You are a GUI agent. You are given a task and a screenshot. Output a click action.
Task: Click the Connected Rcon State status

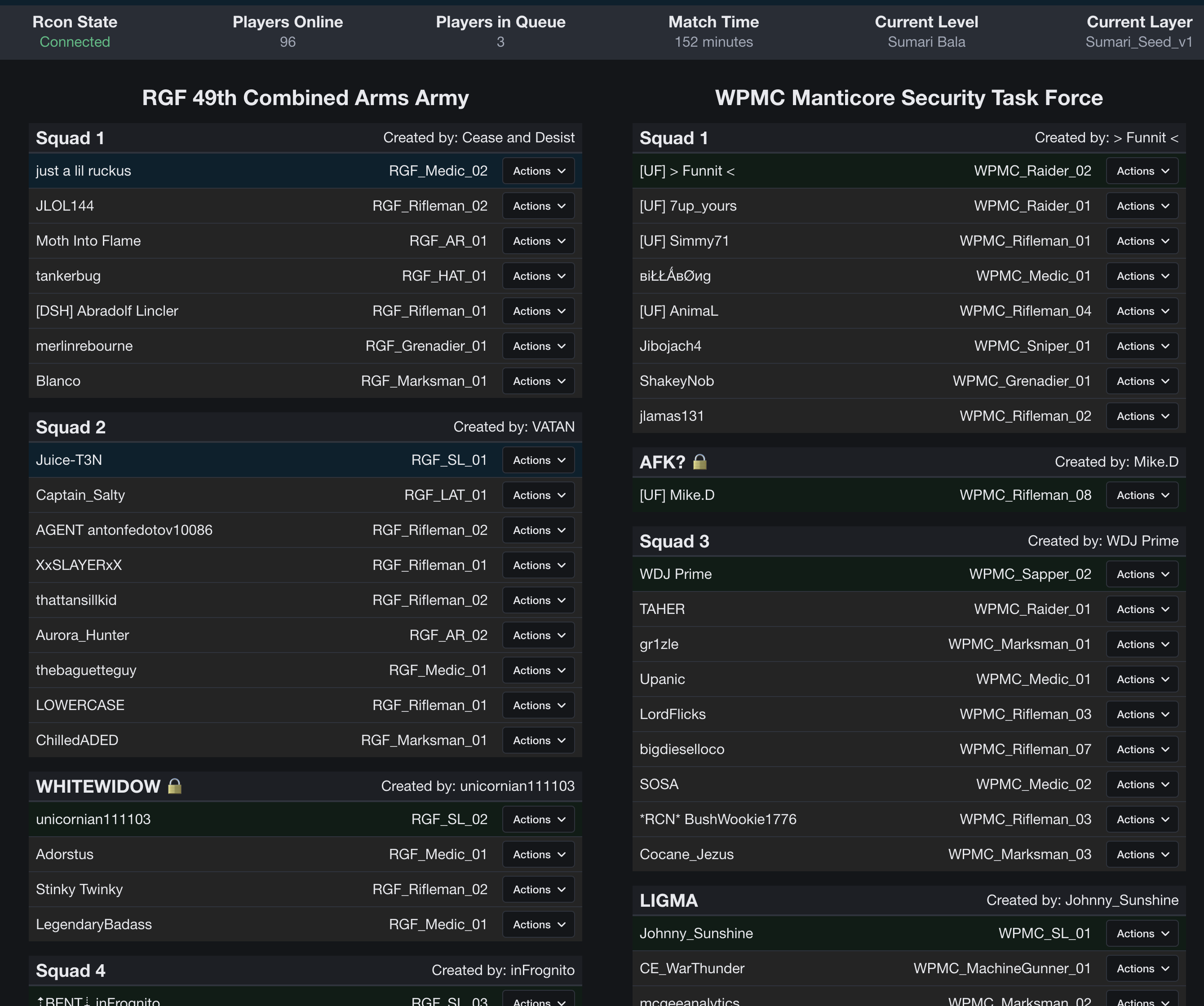click(75, 42)
